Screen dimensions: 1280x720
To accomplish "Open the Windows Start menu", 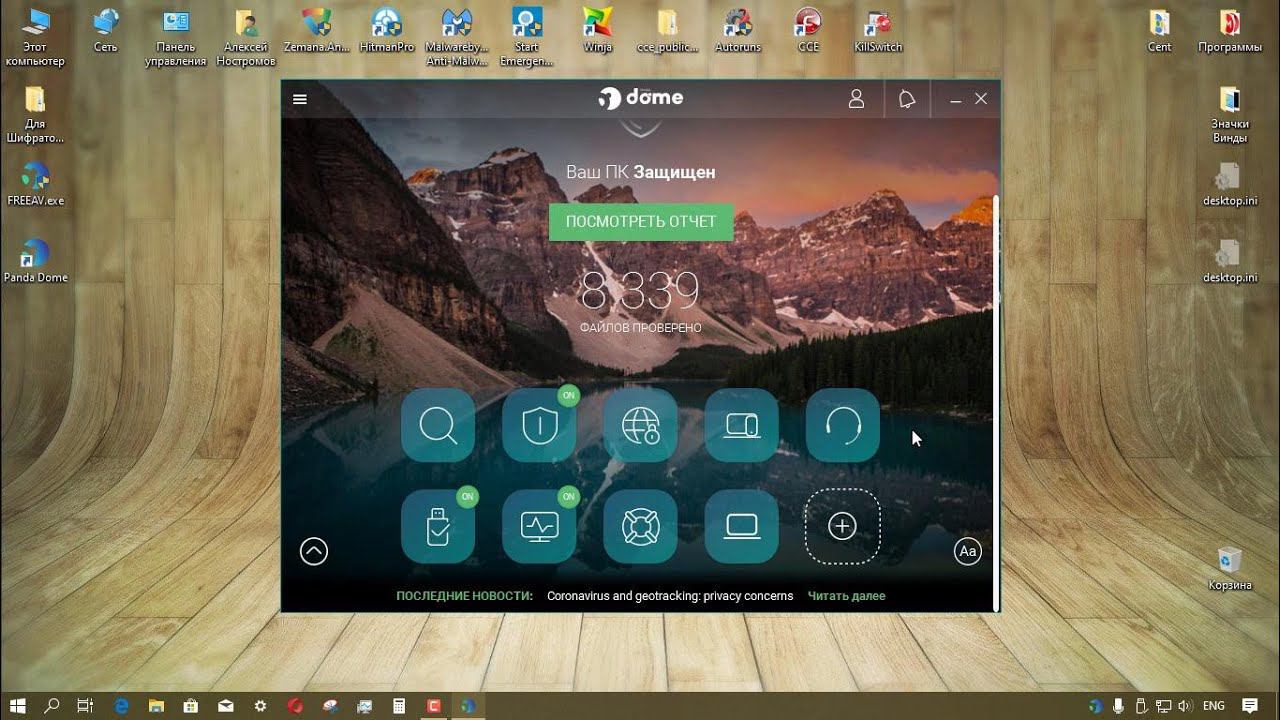I will (18, 706).
